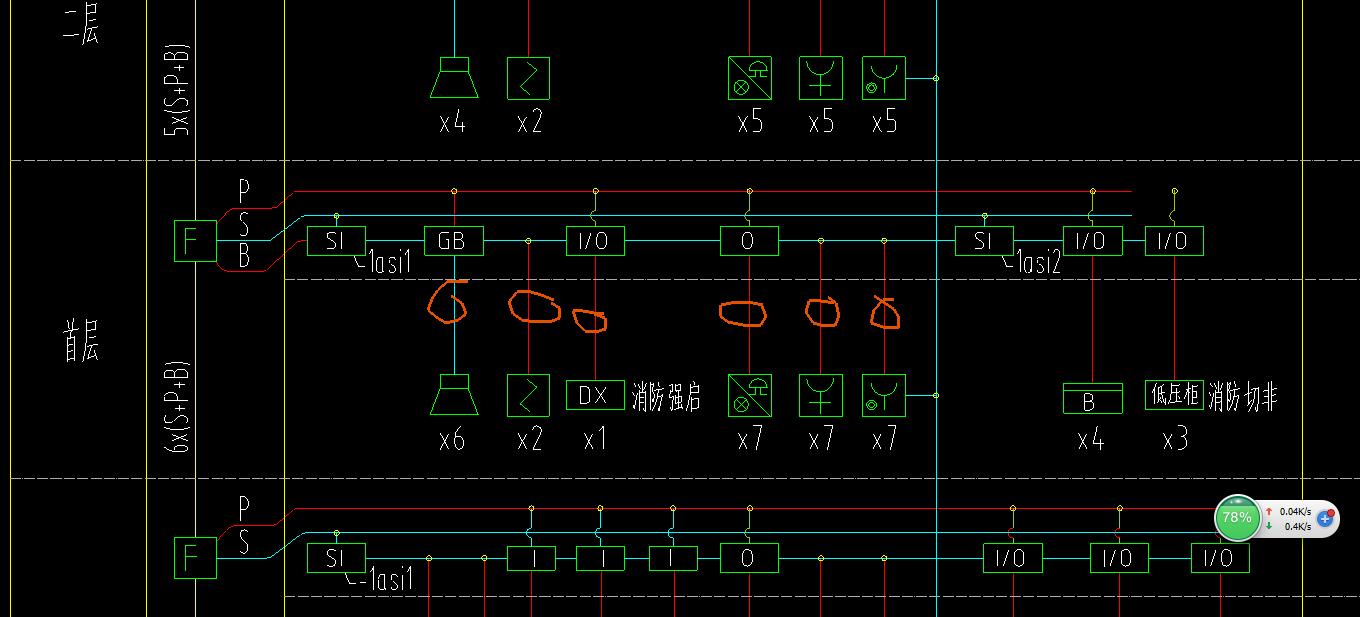Select the I/O module above the 低压柜 box

[1174, 241]
